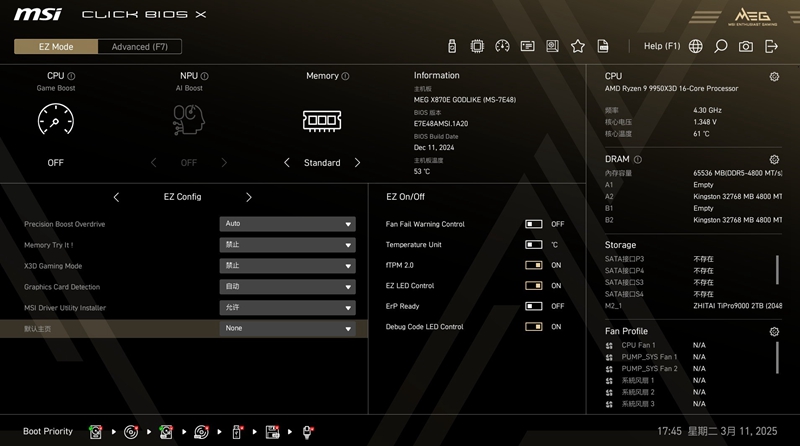Click the Storage list scrollbar
Image resolution: width=800 pixels, height=446 pixels.
(777, 270)
